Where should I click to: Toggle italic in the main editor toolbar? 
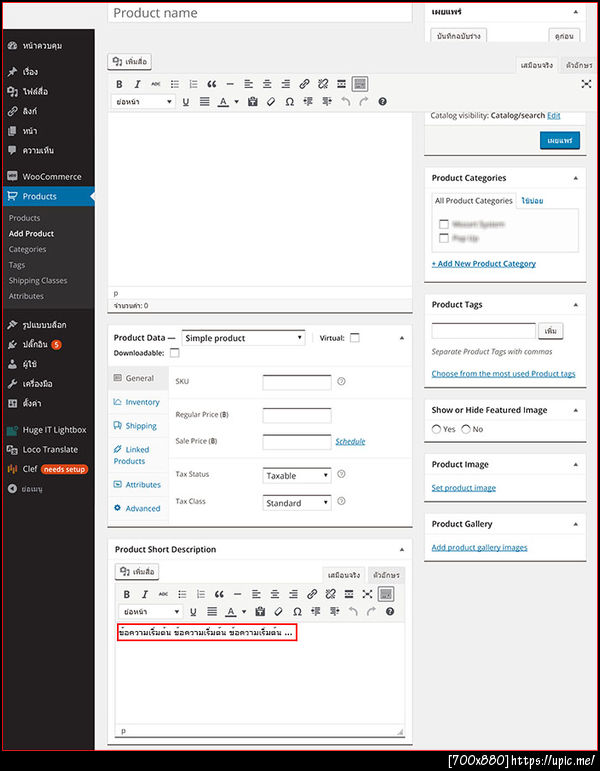[x=138, y=84]
